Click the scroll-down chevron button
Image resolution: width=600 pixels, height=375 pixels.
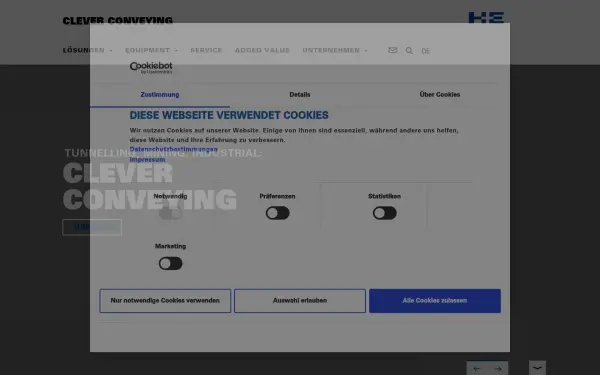[x=537, y=368]
